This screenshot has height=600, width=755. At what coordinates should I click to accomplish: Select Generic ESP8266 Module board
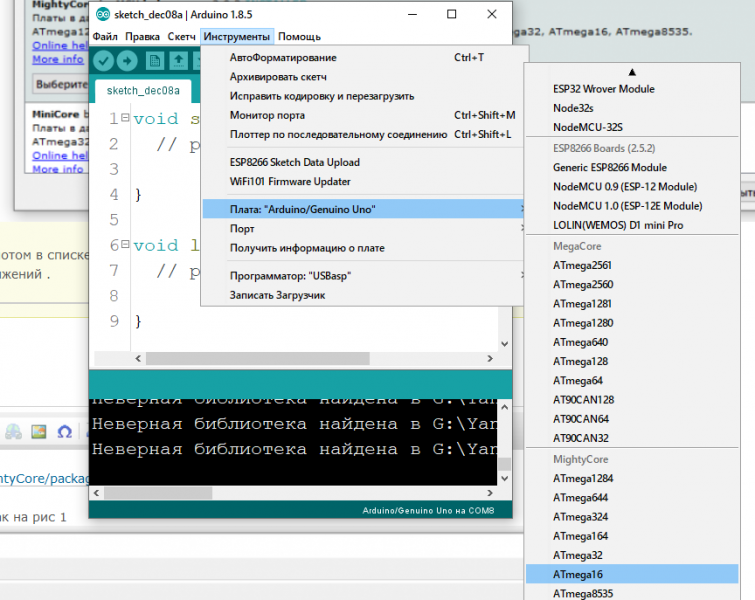point(632,168)
